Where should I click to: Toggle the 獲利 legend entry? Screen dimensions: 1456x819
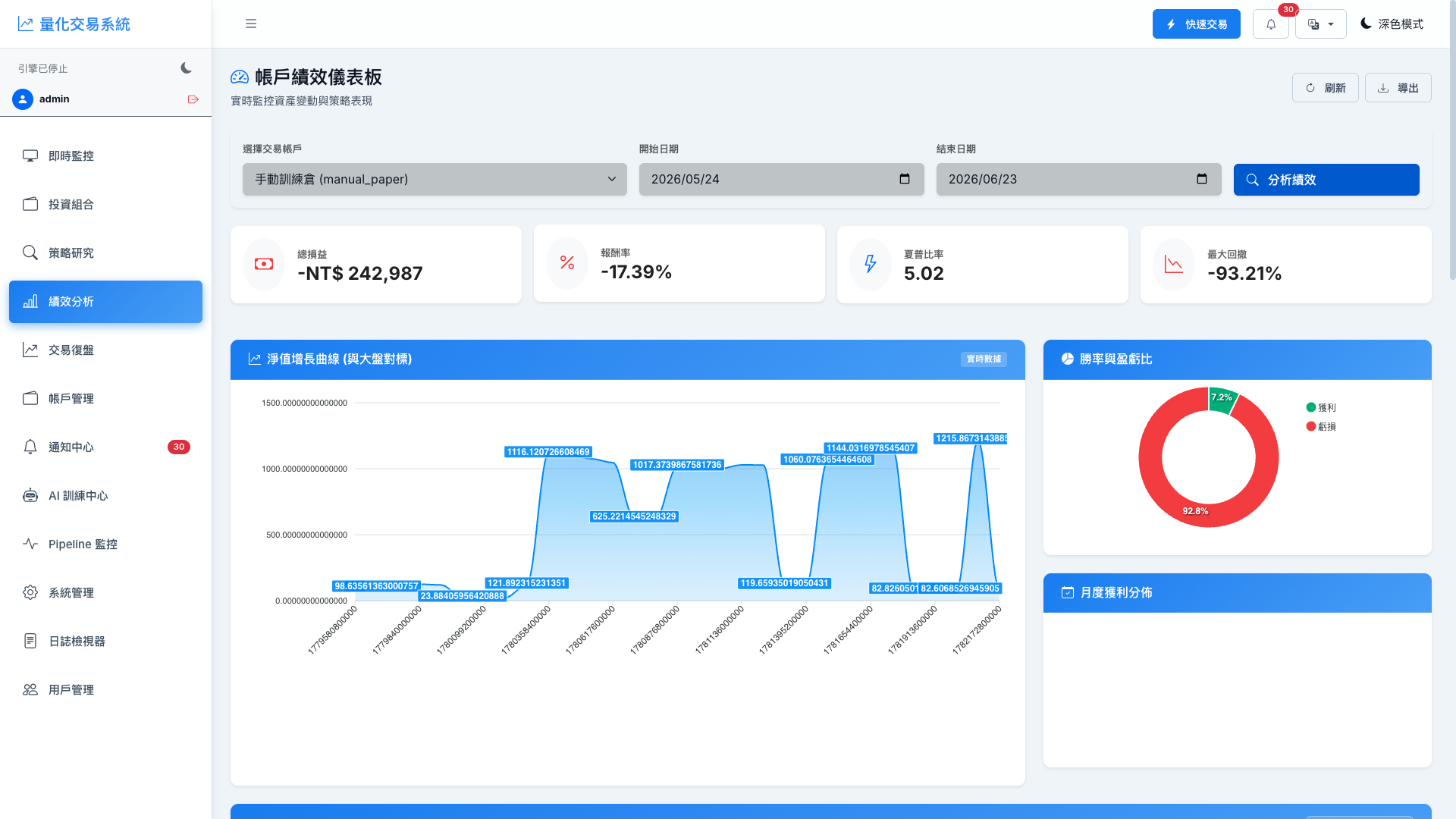coord(1321,407)
